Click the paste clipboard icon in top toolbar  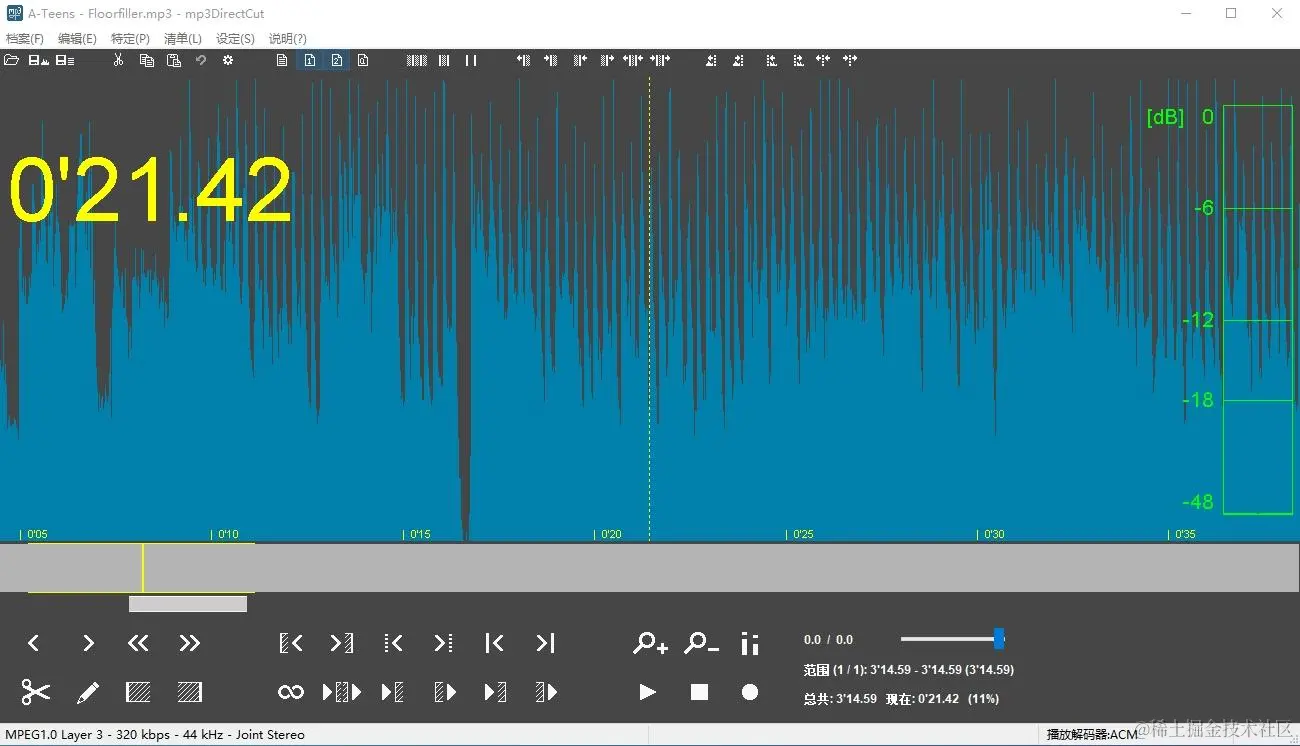click(174, 61)
